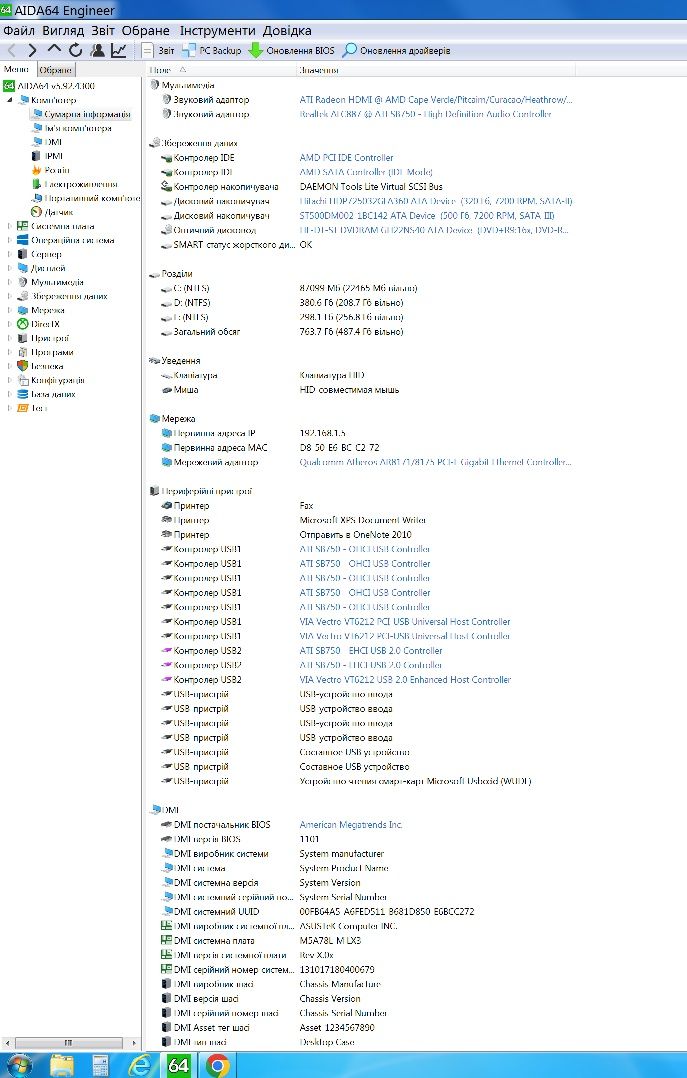
Task: Open Internet Explorer from the taskbar
Action: coord(140,1066)
